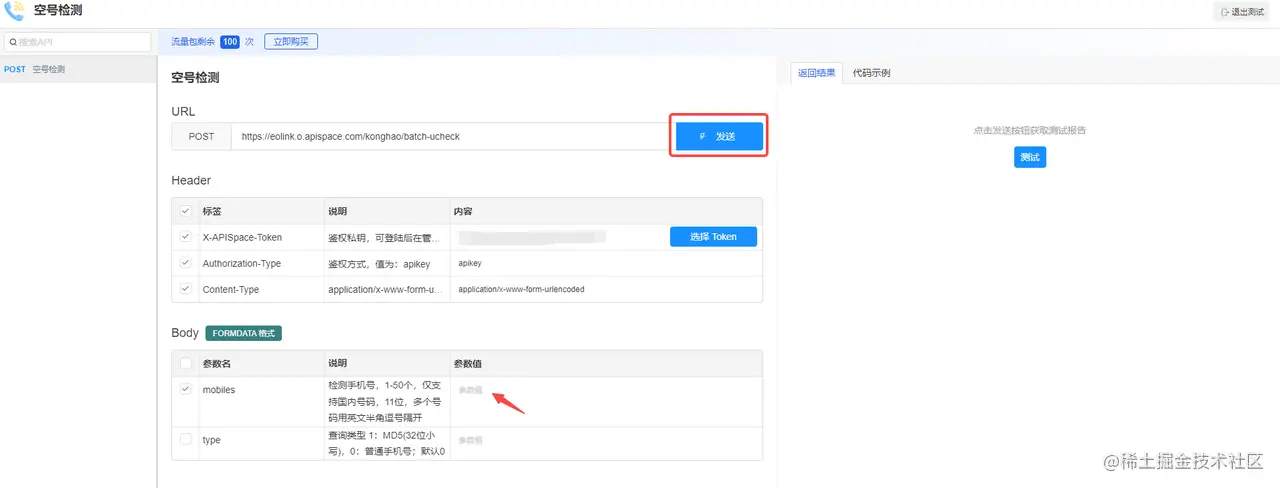Viewport: 1280px width, 488px height.
Task: Click the 鉴权方式，值为：apikey description
Action: 378,263
